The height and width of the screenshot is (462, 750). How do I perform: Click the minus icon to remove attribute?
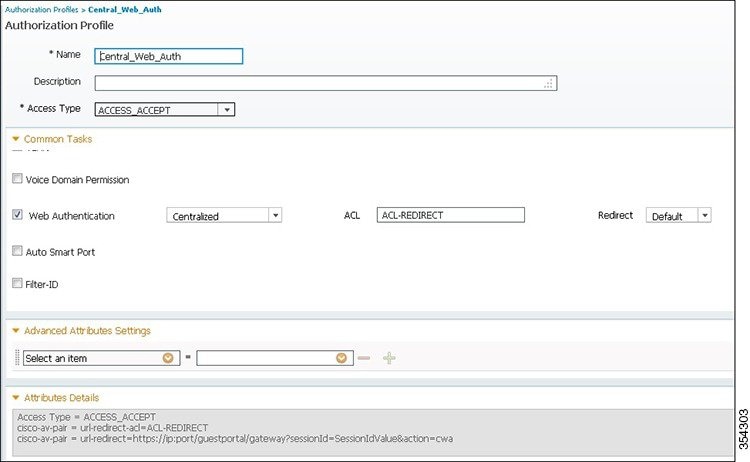tap(364, 358)
